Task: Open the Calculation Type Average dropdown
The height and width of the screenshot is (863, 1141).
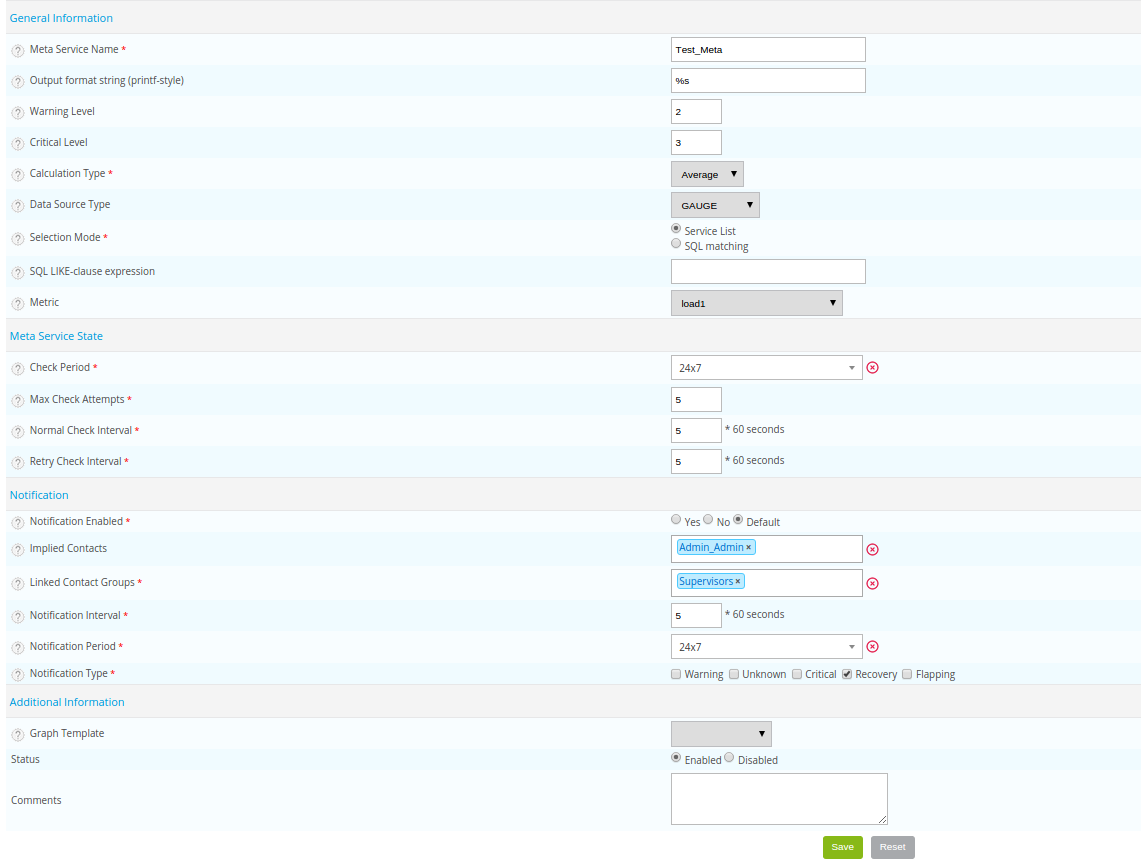Action: tap(707, 174)
